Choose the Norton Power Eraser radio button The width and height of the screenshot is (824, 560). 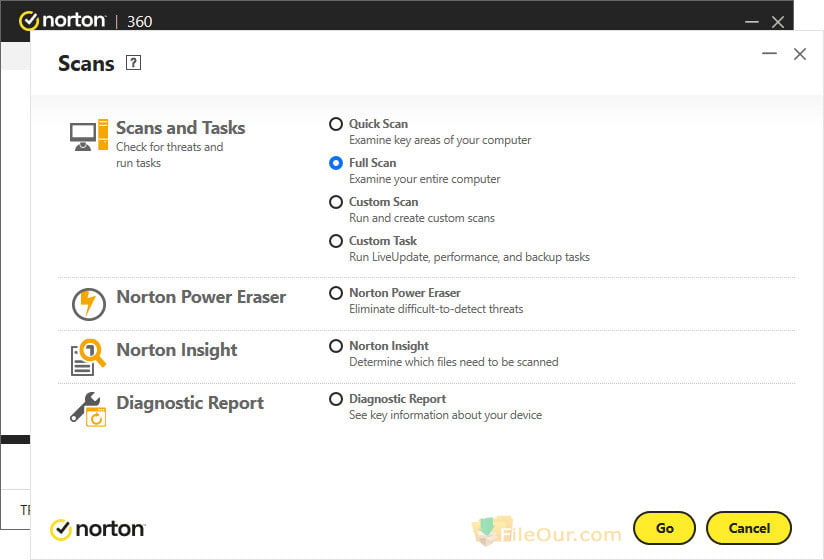coord(336,293)
